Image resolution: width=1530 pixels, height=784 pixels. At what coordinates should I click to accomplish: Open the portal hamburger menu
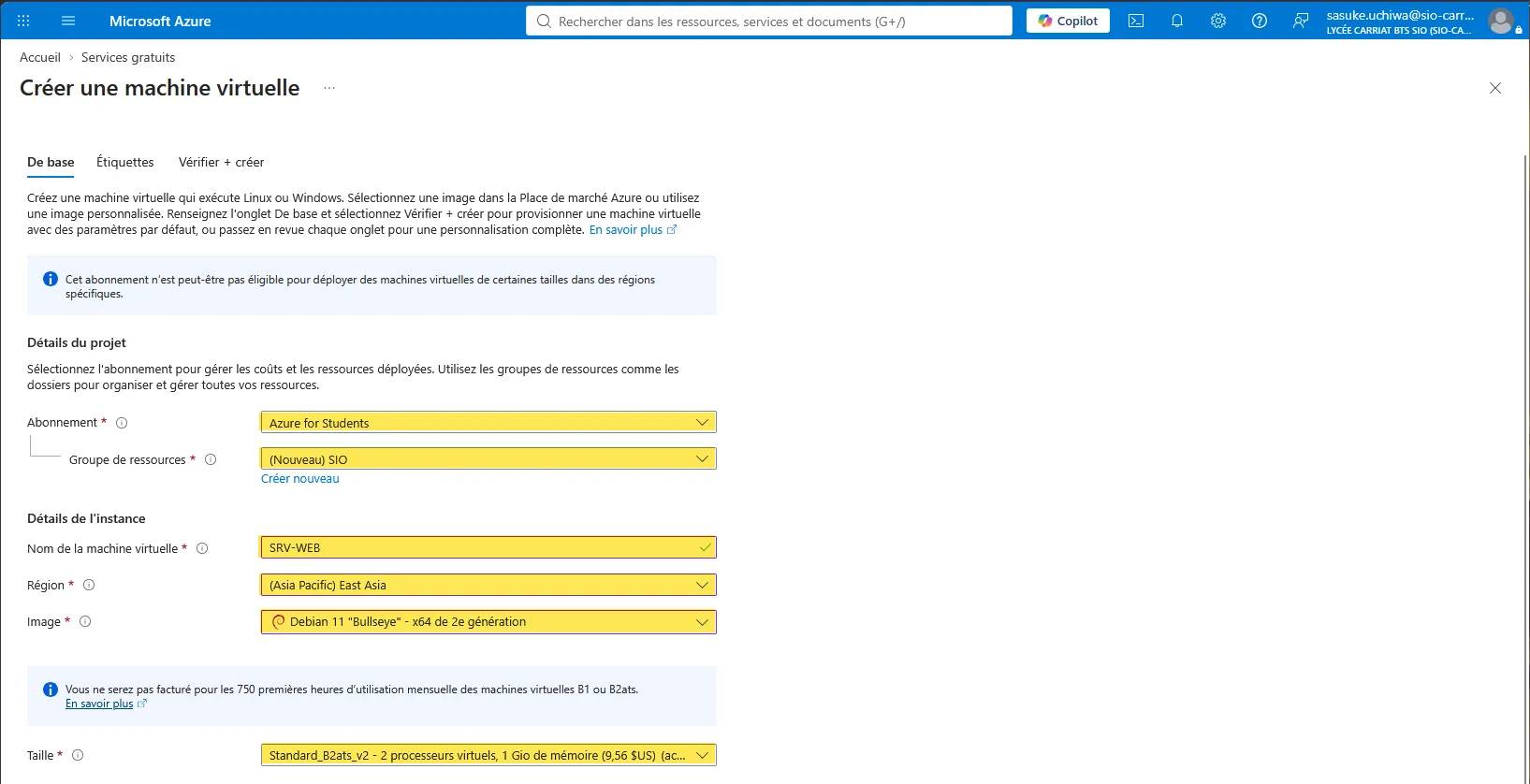pos(68,21)
